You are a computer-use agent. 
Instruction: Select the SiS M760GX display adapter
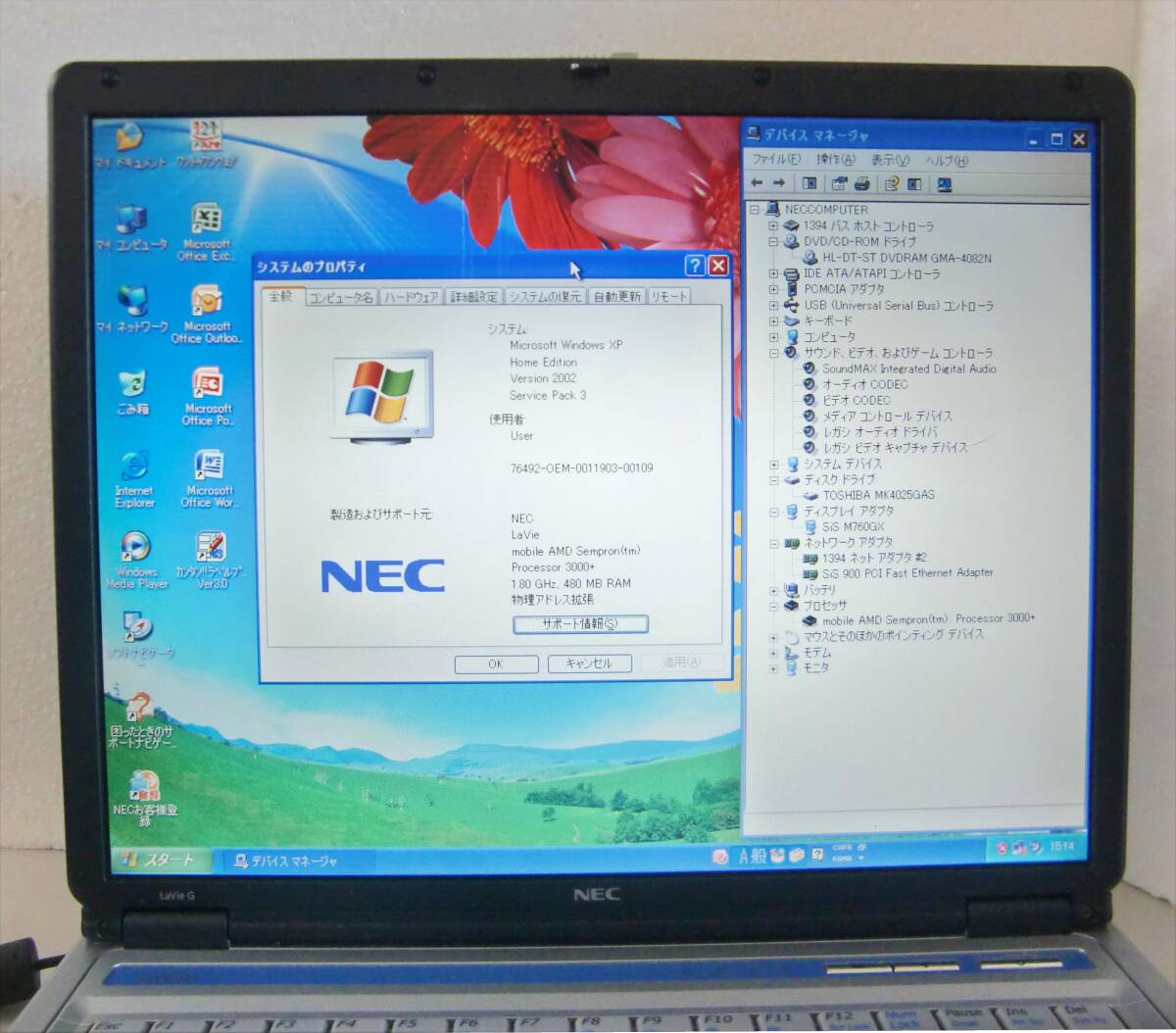coord(844,526)
